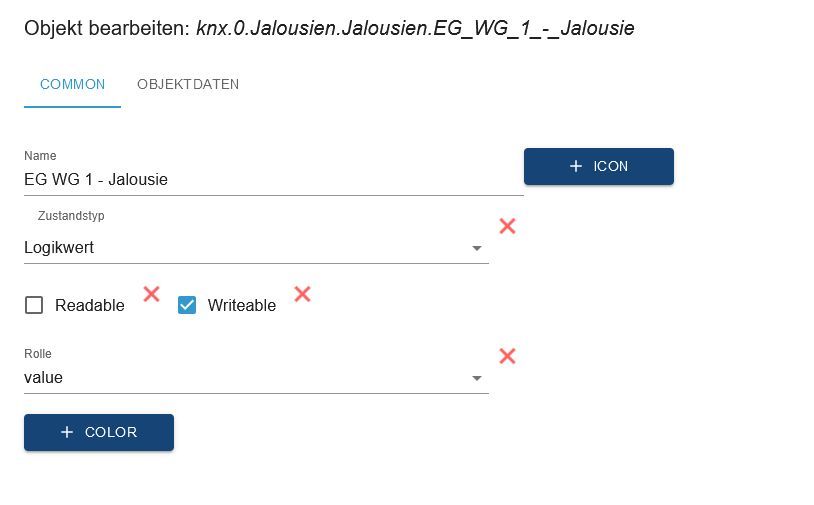The image size is (814, 505).
Task: Switch to the Objektdaten tab
Action: (x=188, y=84)
